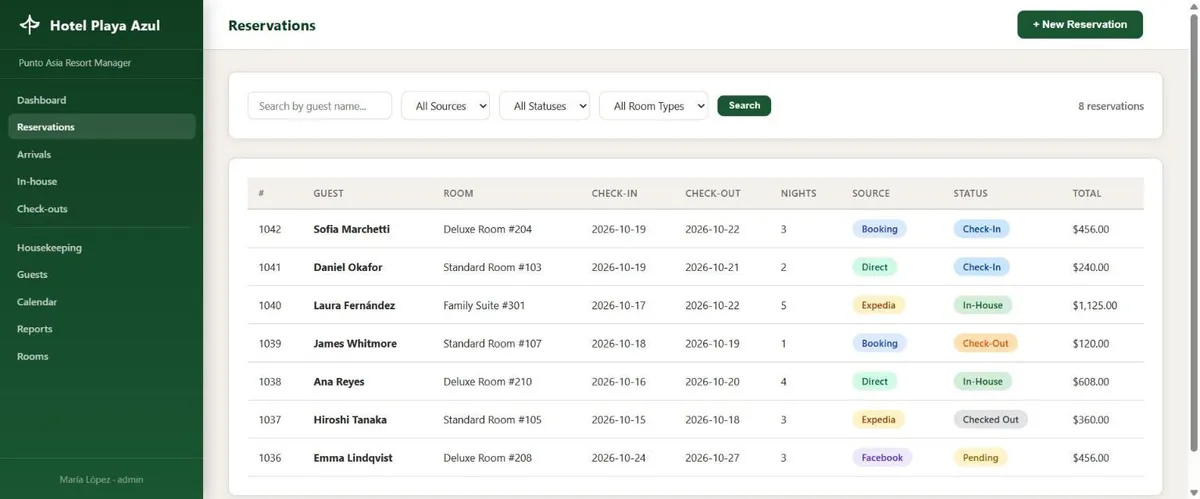Click the NIGHTS column header

click(x=798, y=194)
